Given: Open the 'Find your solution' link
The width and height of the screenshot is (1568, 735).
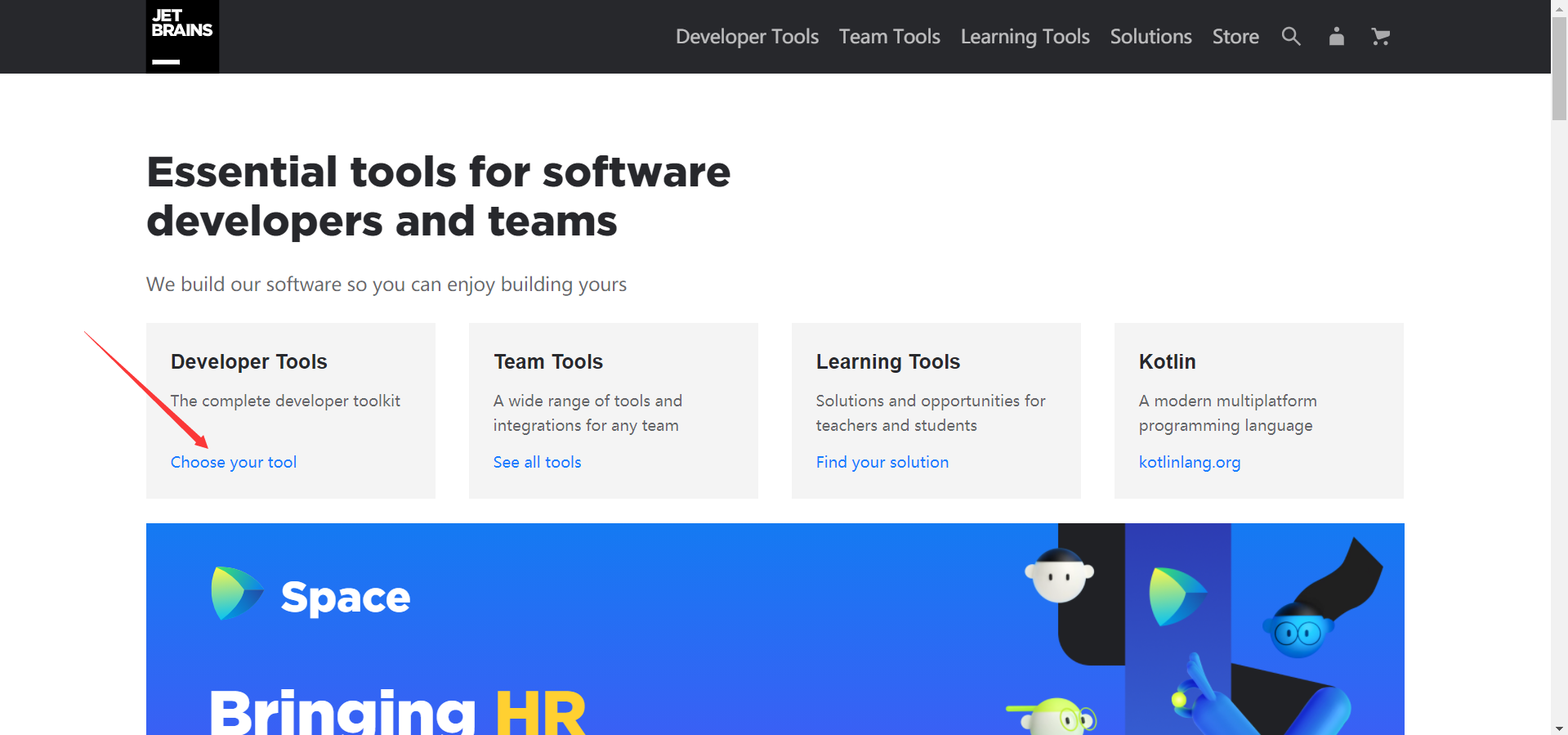Looking at the screenshot, I should [882, 462].
